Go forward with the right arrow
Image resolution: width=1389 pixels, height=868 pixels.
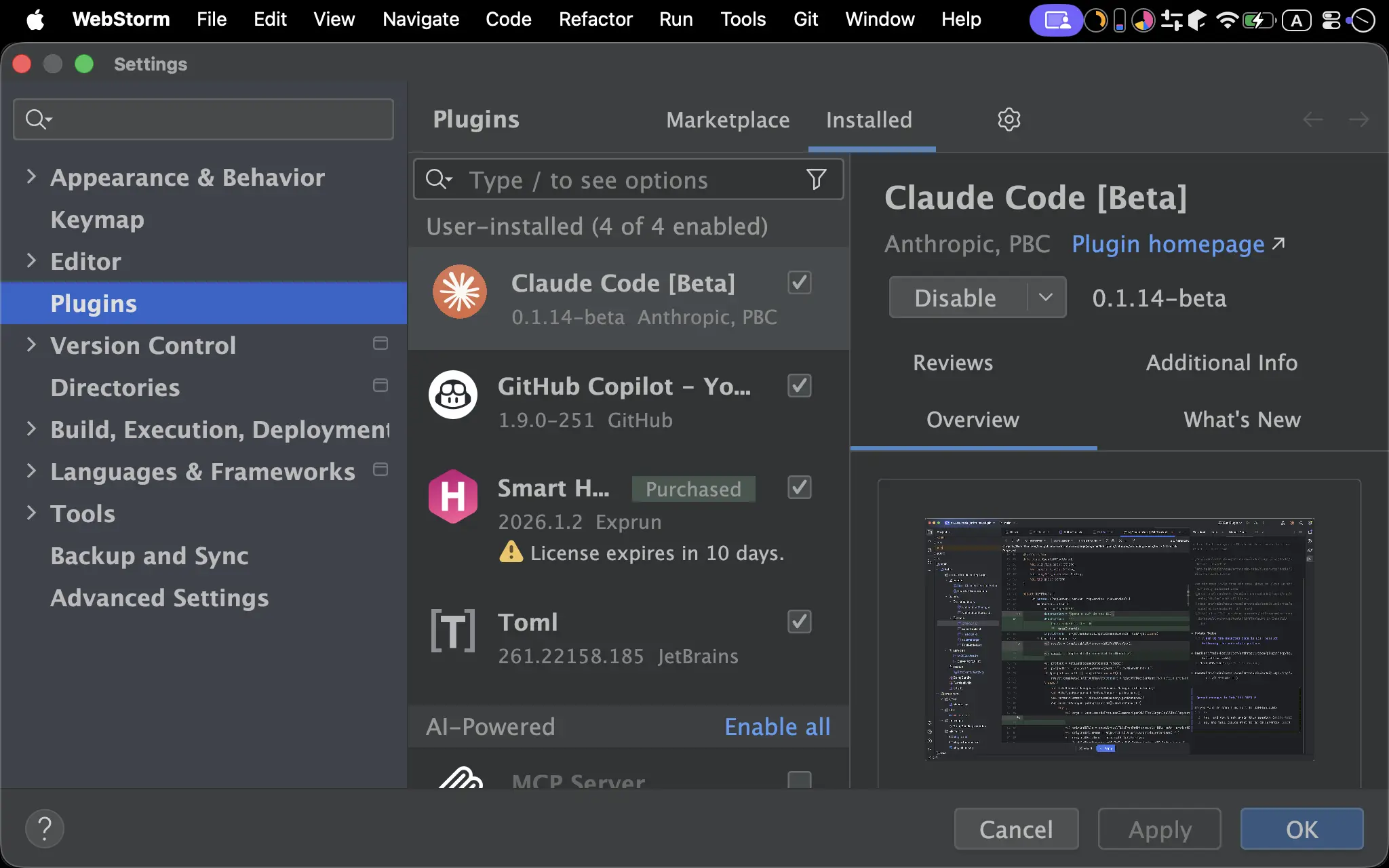click(1358, 120)
